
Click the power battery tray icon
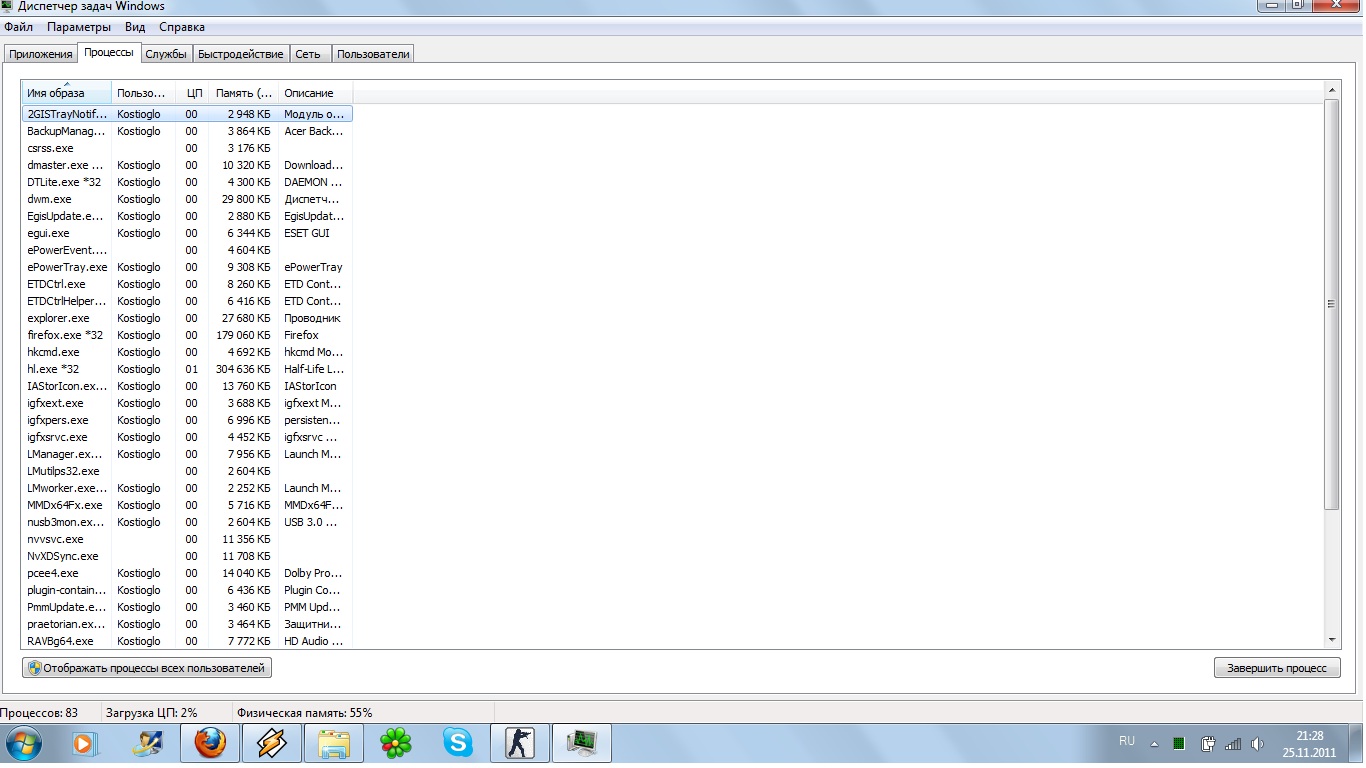coord(1207,743)
